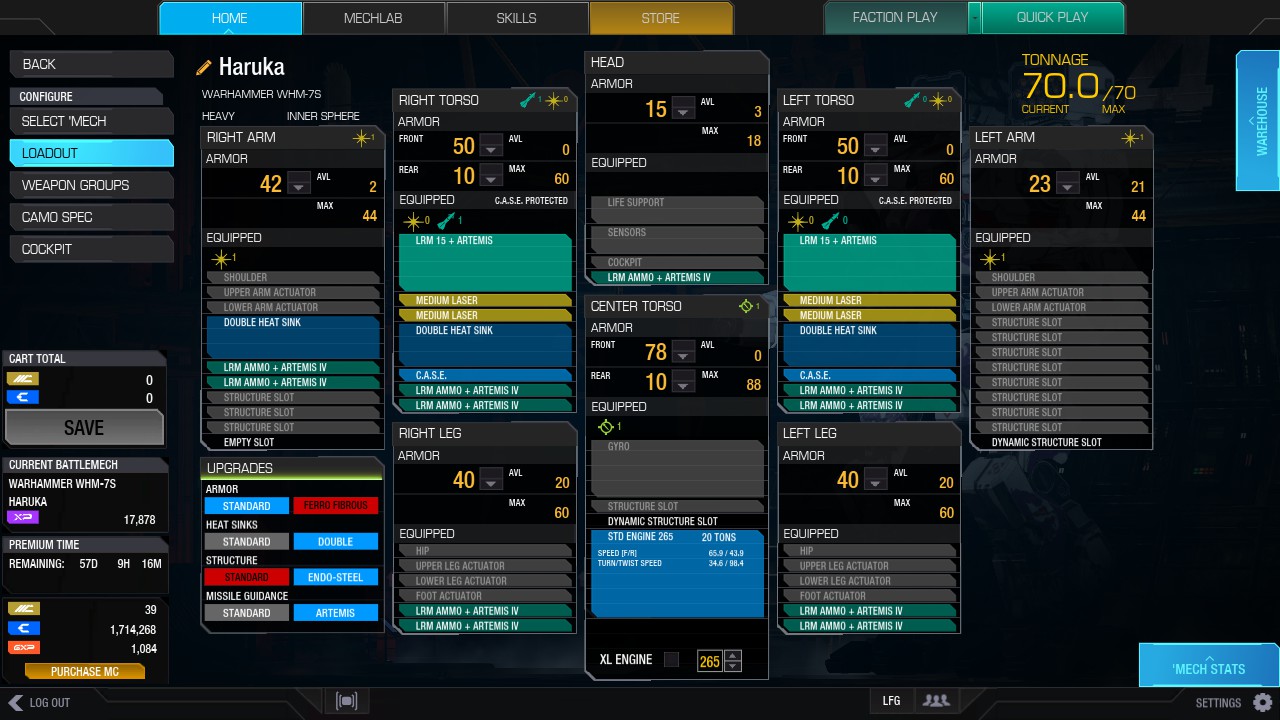The height and width of the screenshot is (720, 1280).
Task: Click Right Arm energy hardpoint icon in header
Action: 361,138
